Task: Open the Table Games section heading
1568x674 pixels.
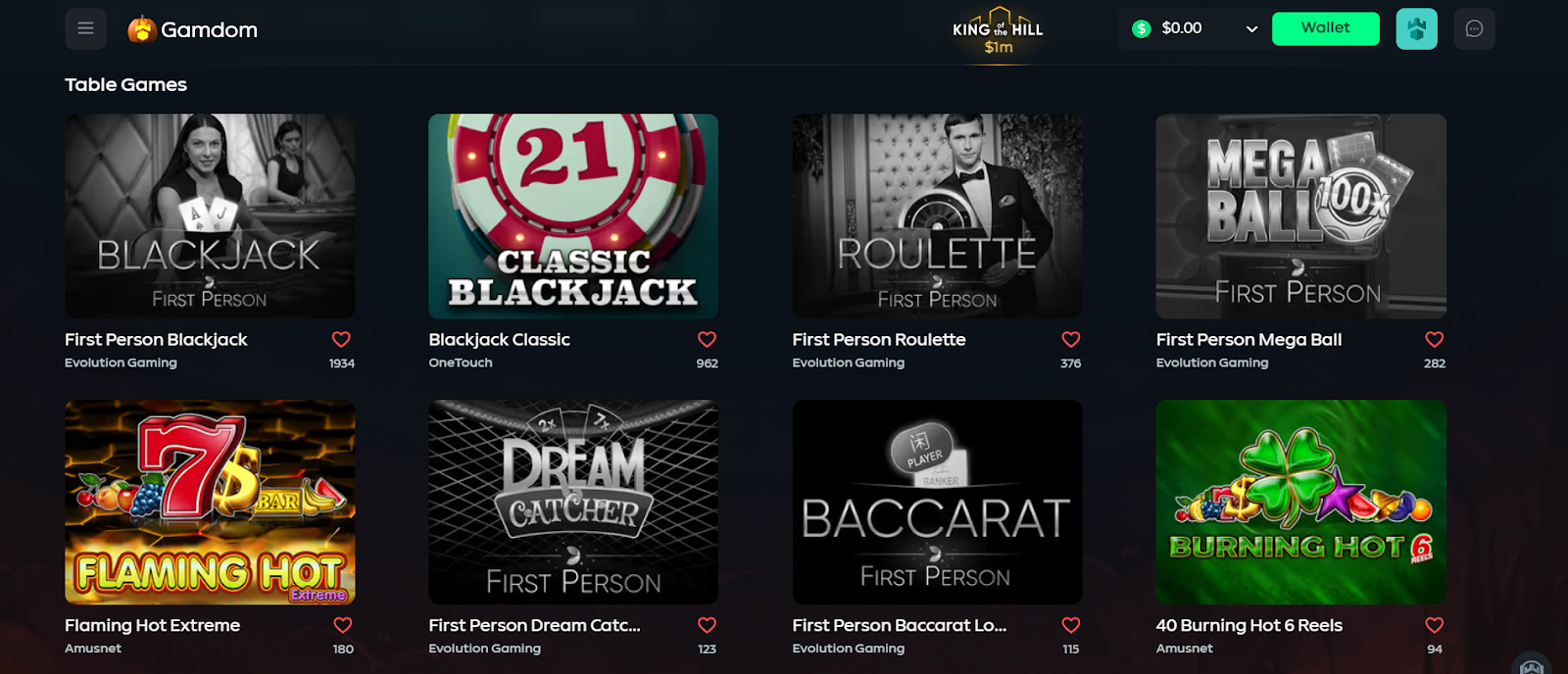Action: [125, 84]
